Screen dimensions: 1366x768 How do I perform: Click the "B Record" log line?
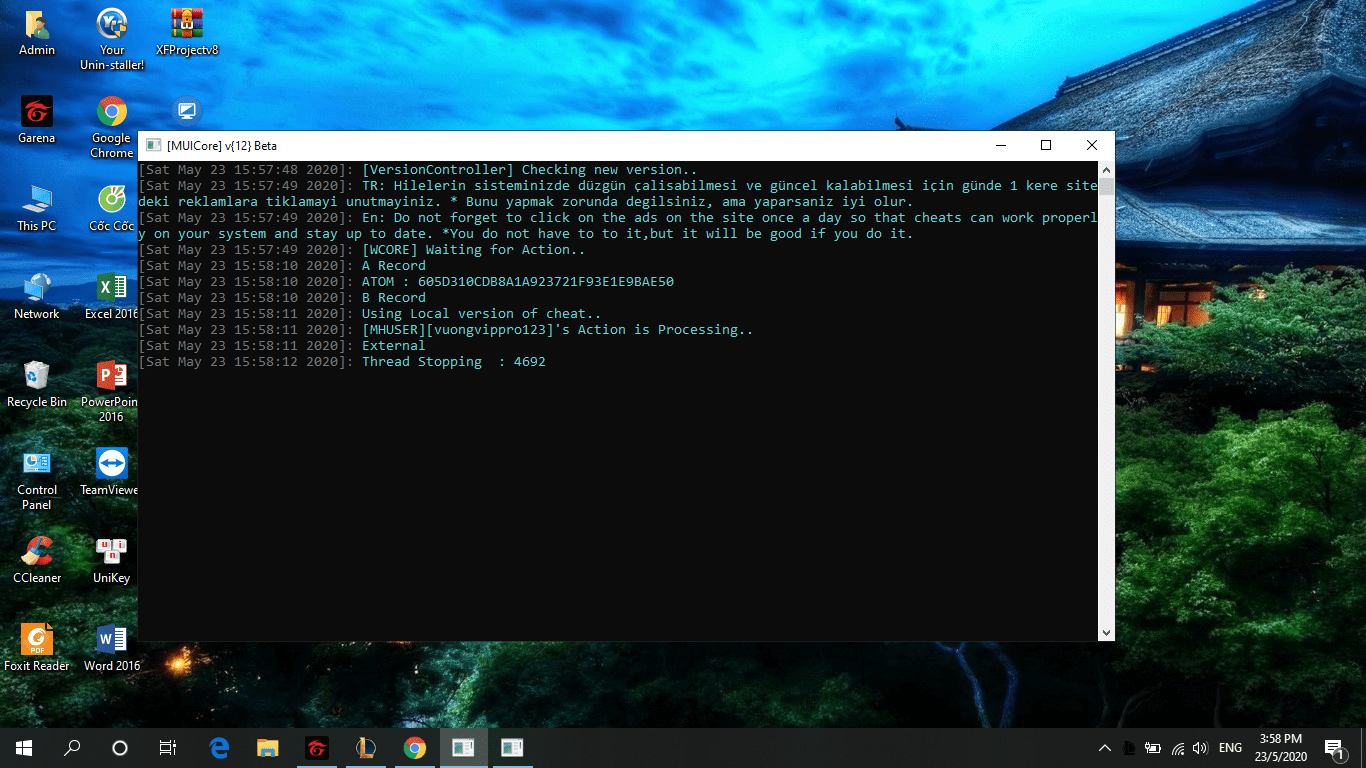click(394, 298)
